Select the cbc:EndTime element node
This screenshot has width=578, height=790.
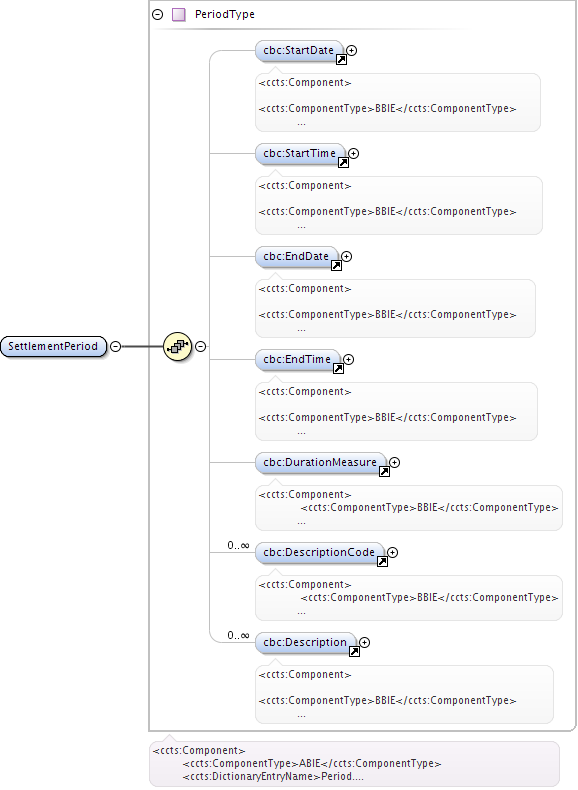297,360
